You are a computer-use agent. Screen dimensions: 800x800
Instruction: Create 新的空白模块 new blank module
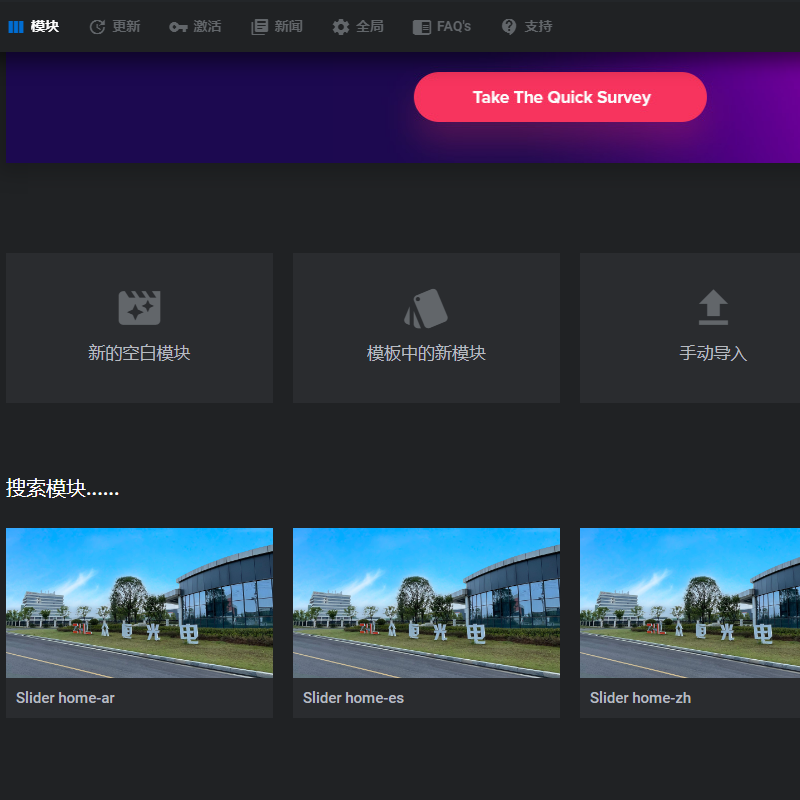click(139, 328)
